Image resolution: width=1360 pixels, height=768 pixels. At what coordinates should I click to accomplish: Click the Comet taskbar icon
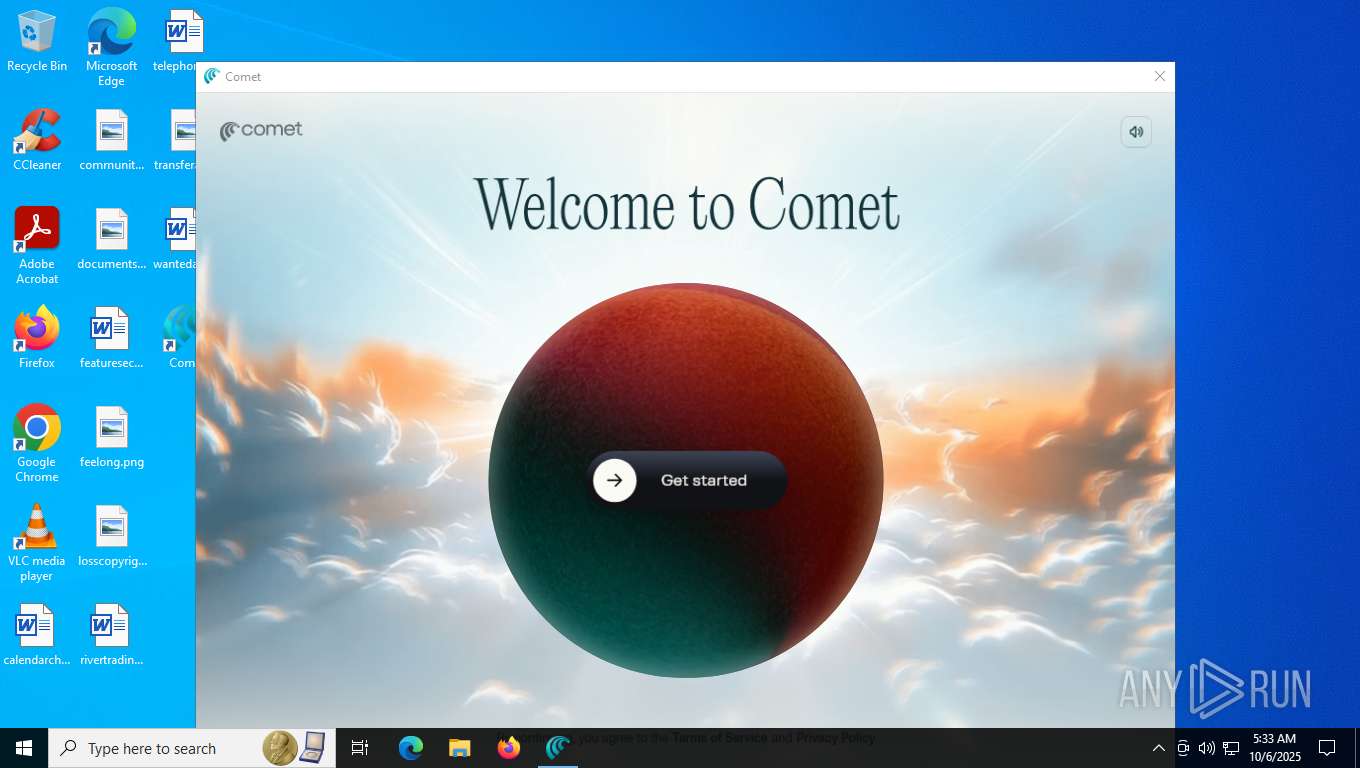click(x=558, y=748)
